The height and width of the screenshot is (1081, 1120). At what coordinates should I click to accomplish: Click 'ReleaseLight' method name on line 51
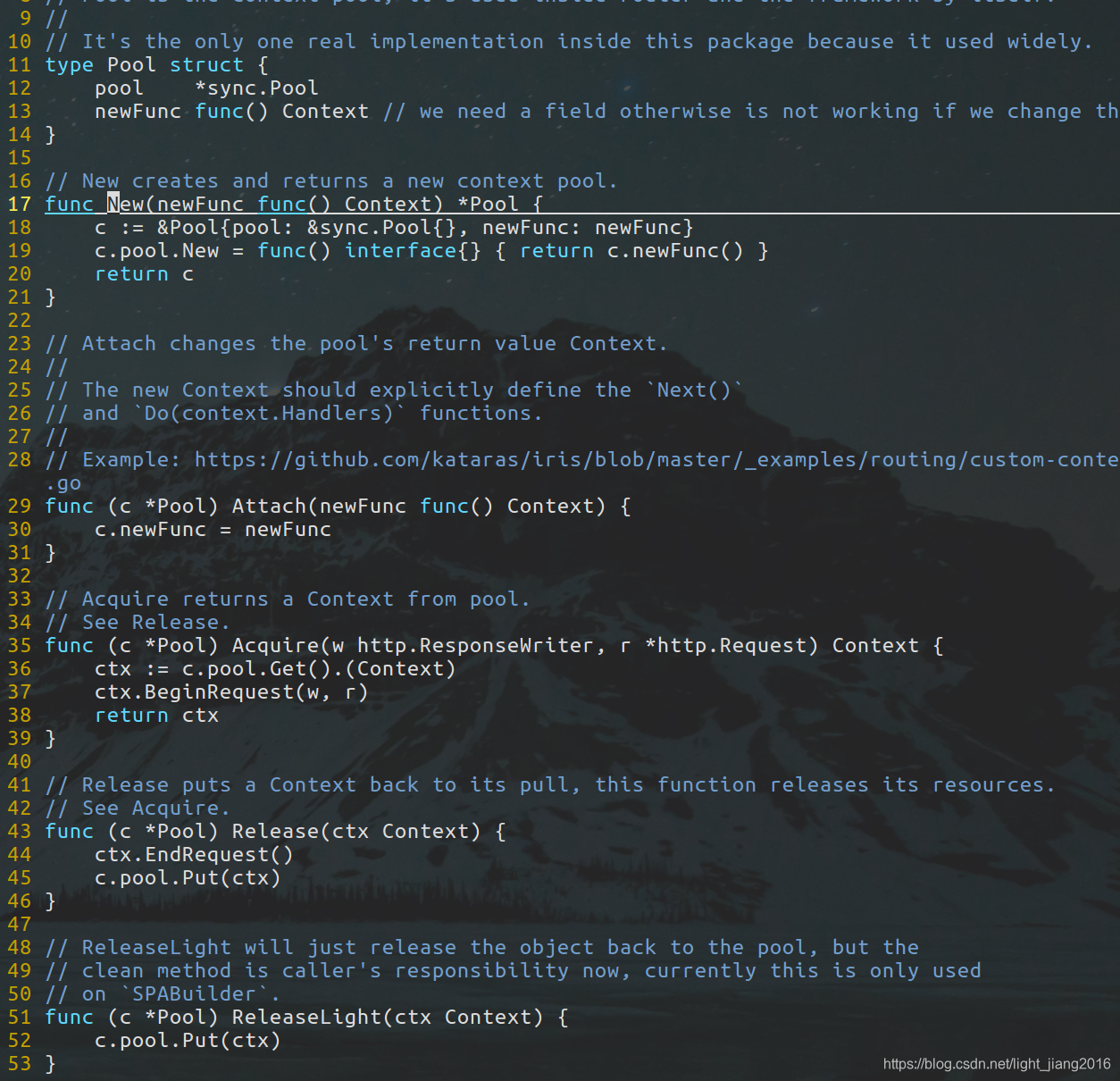pos(306,1017)
